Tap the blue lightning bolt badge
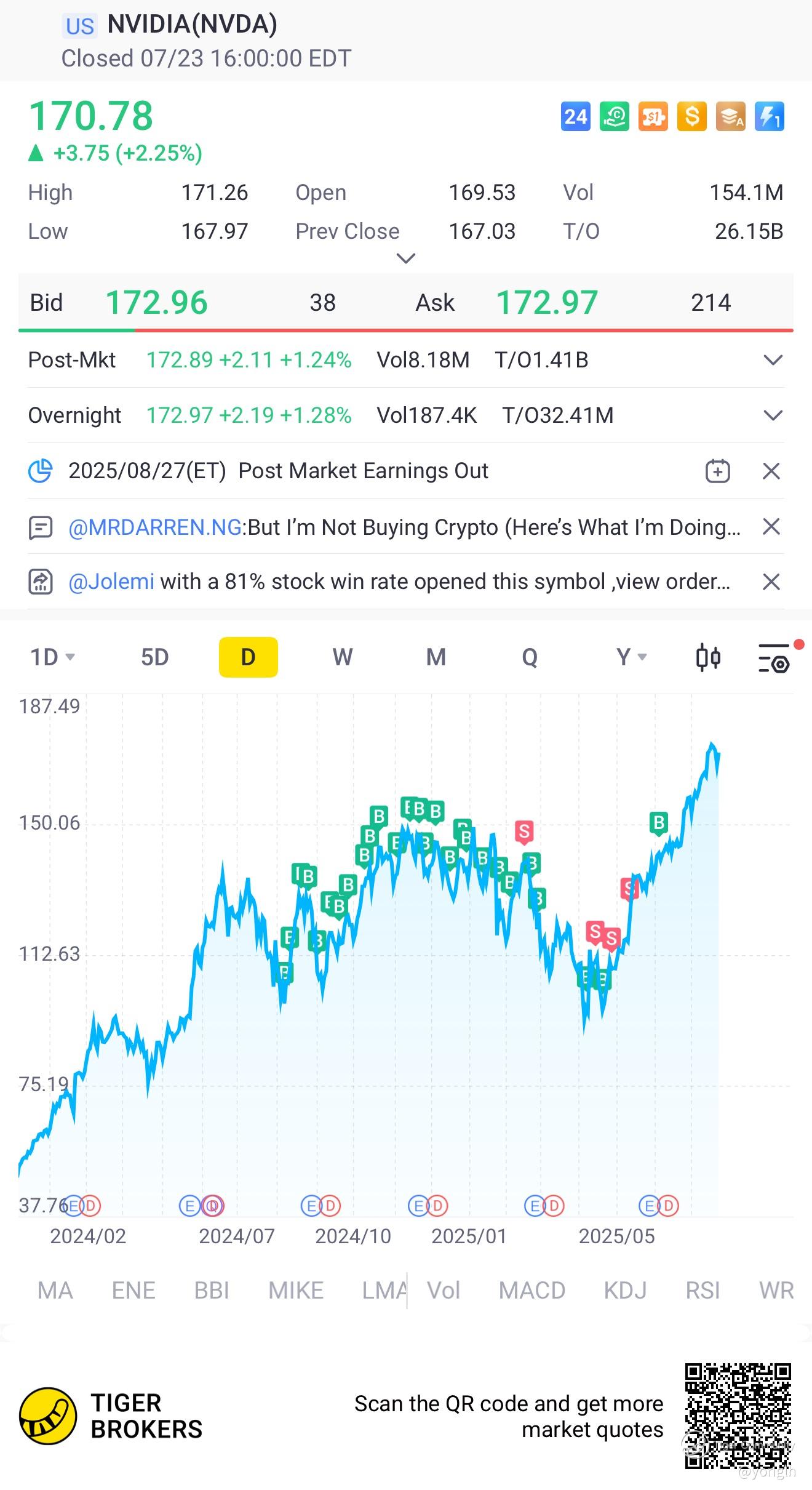This screenshot has width=812, height=1490. [x=769, y=116]
